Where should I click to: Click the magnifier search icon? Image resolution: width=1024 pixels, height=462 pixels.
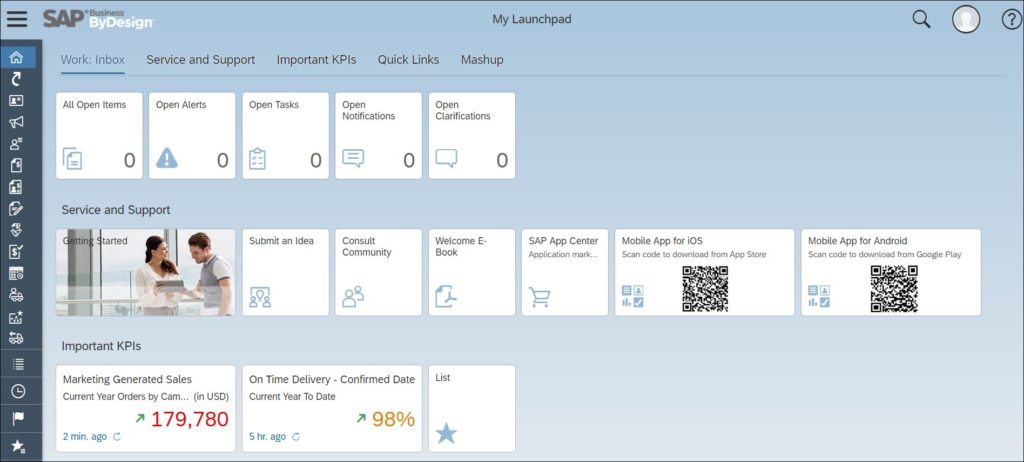coord(921,20)
